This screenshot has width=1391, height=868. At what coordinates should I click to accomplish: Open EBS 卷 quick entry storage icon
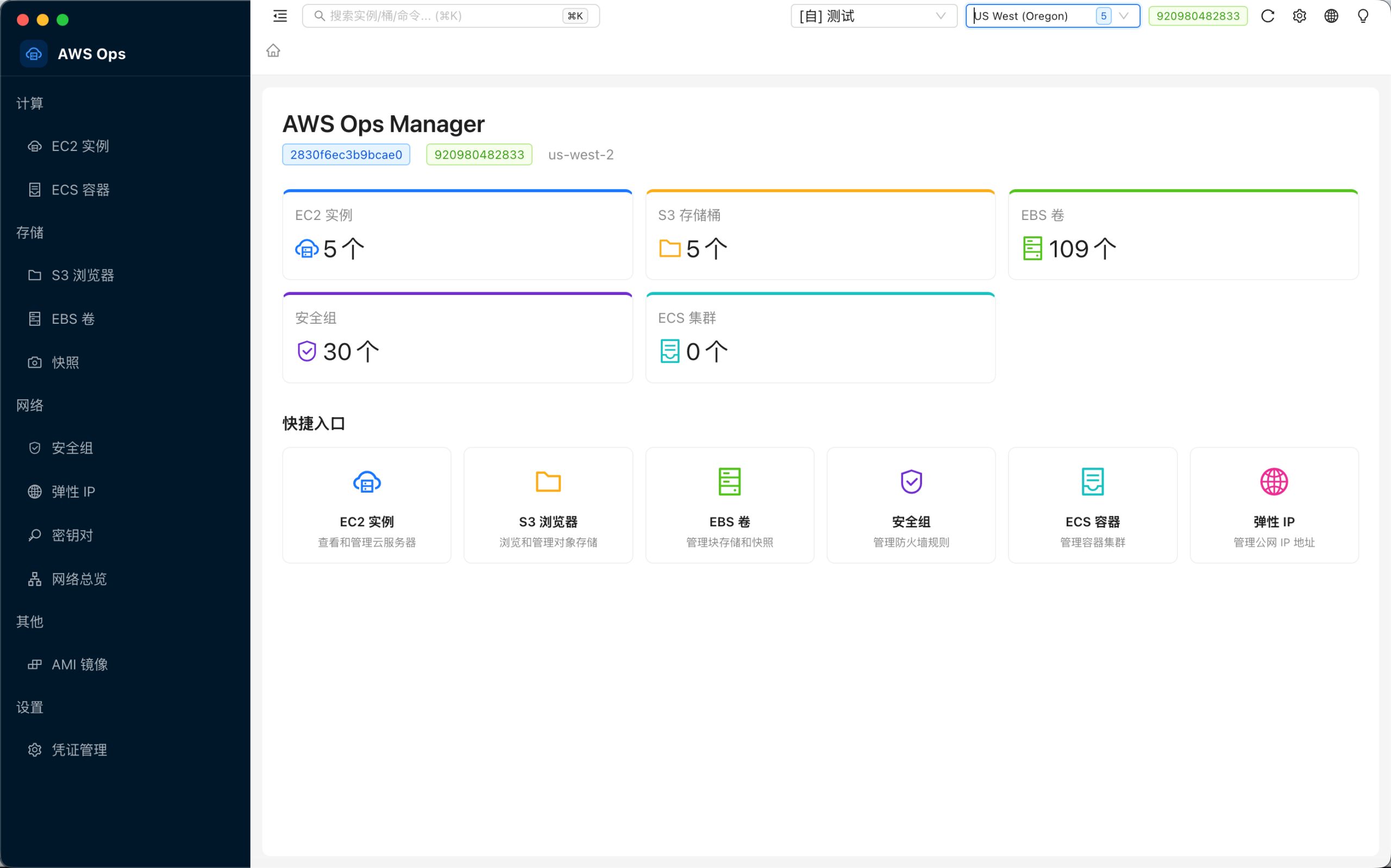[x=730, y=482]
